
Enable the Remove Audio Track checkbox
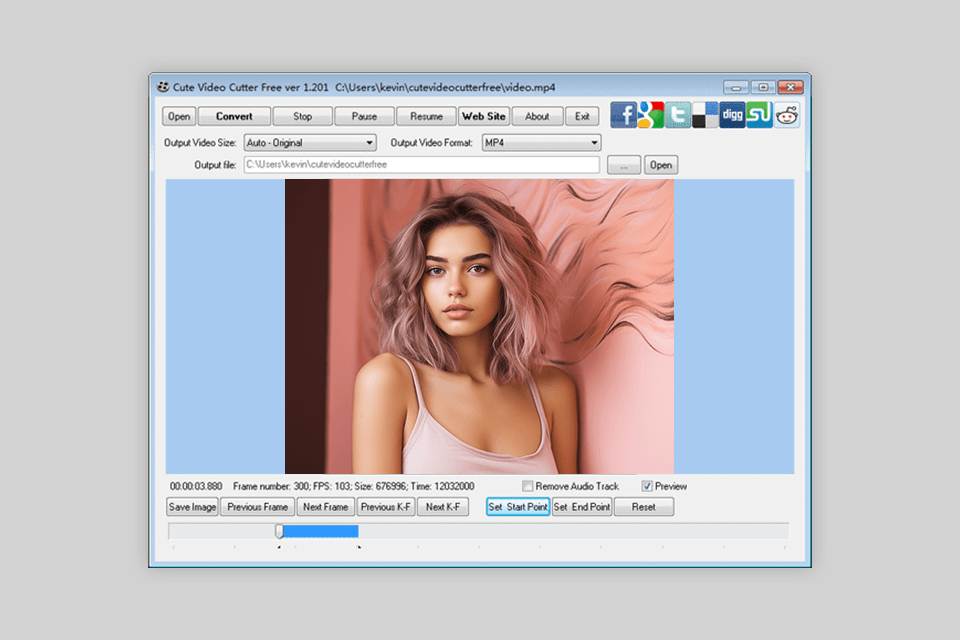tap(527, 486)
